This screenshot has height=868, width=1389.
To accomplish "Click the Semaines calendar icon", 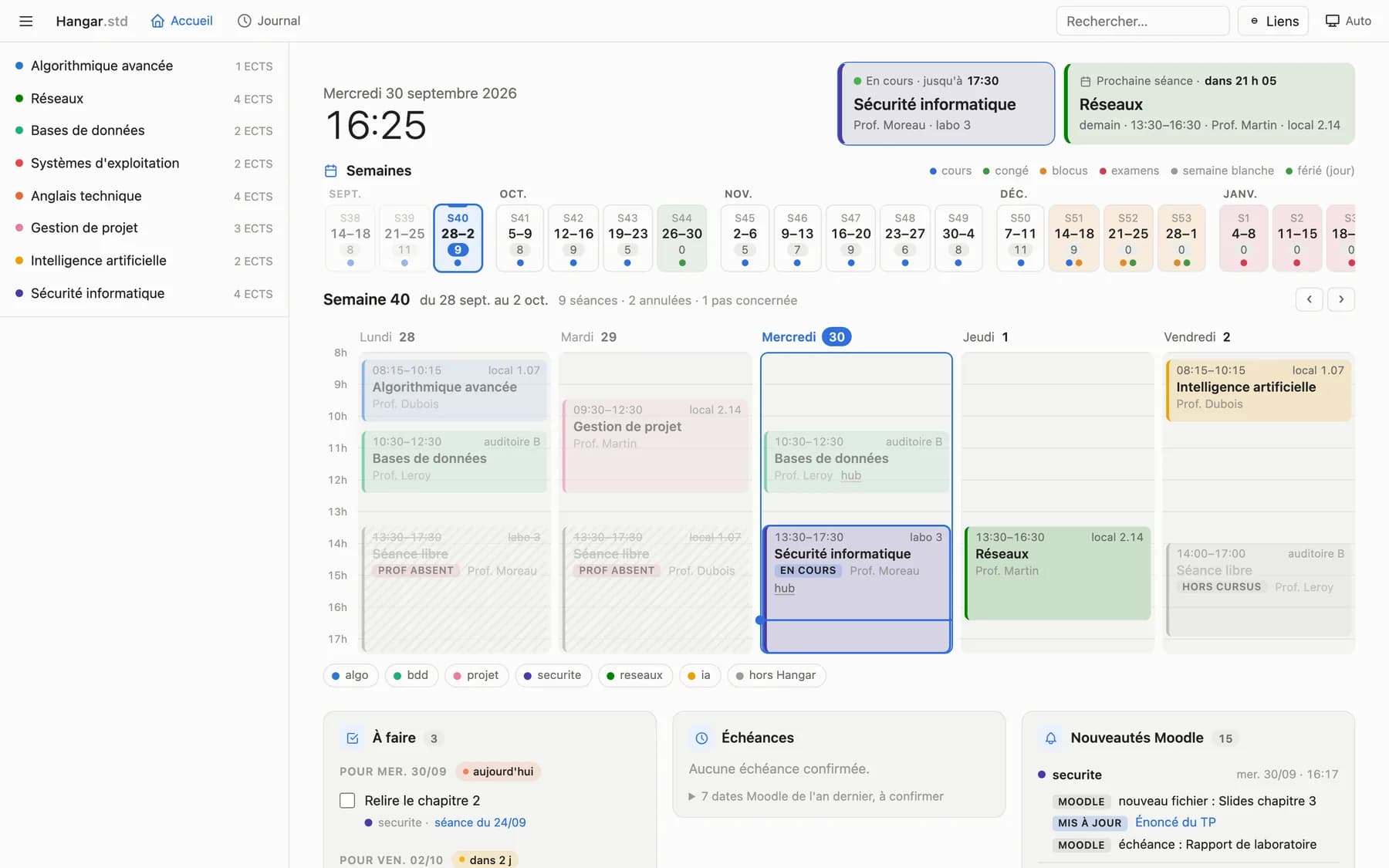I will click(331, 171).
